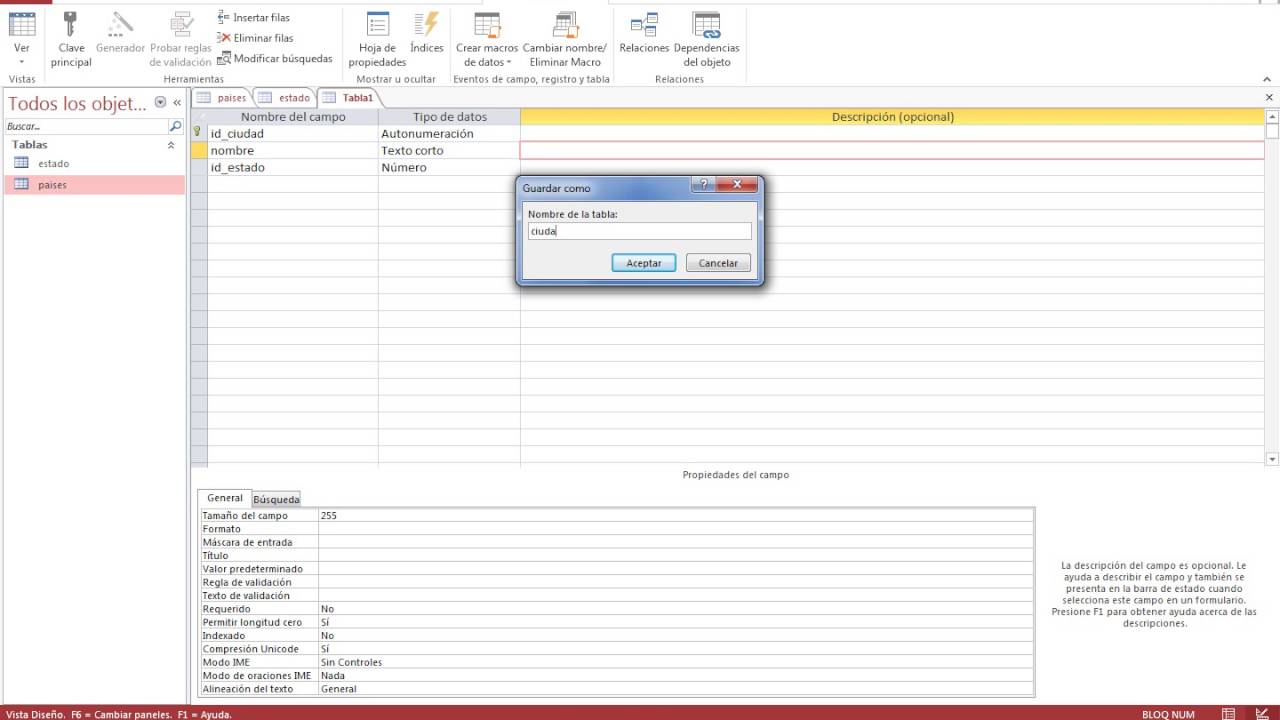Click Alineación del texto value General

(x=676, y=689)
